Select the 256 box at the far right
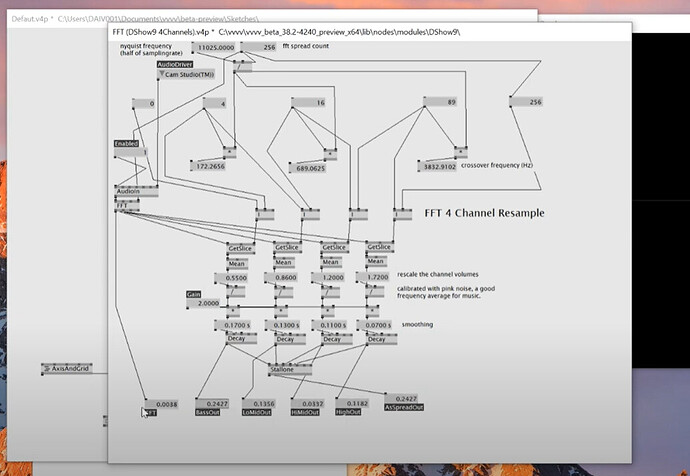 coord(526,102)
